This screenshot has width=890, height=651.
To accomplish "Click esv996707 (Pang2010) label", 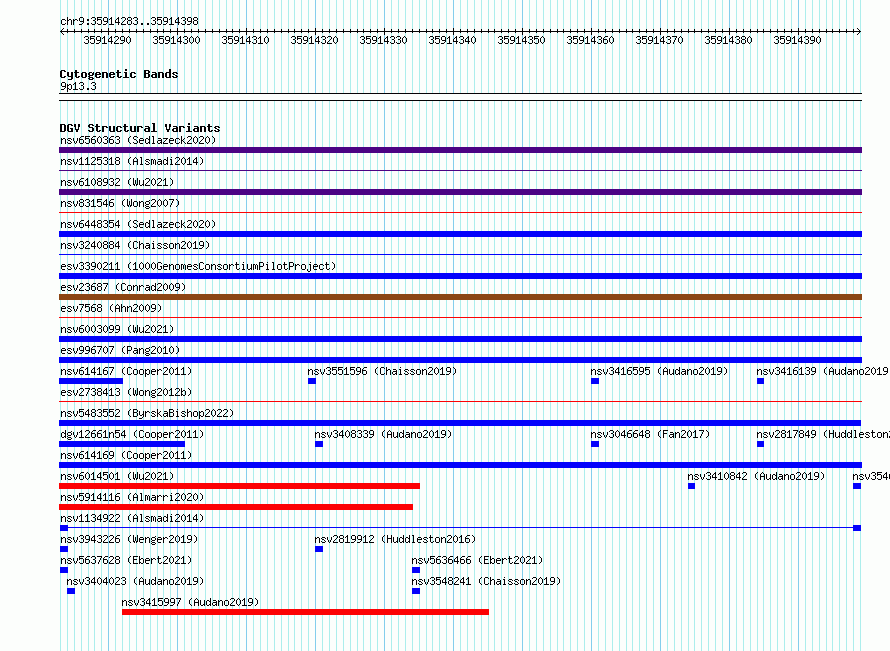I will [x=120, y=350].
